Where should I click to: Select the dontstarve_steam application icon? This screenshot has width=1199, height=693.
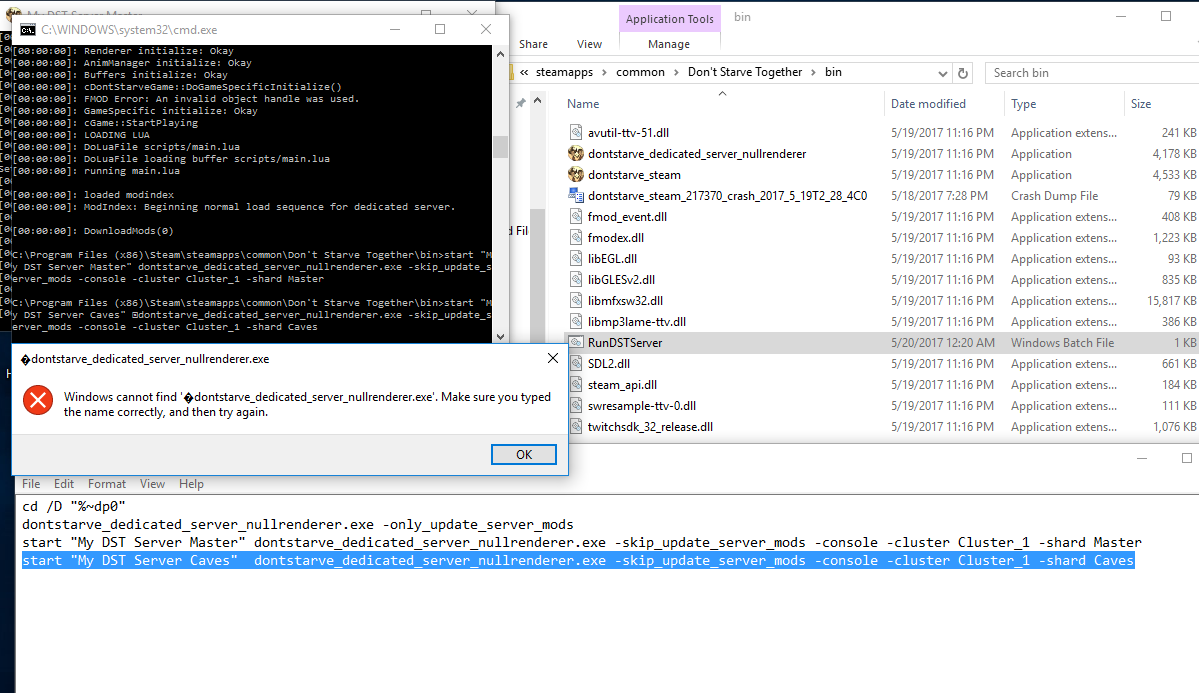coord(576,175)
